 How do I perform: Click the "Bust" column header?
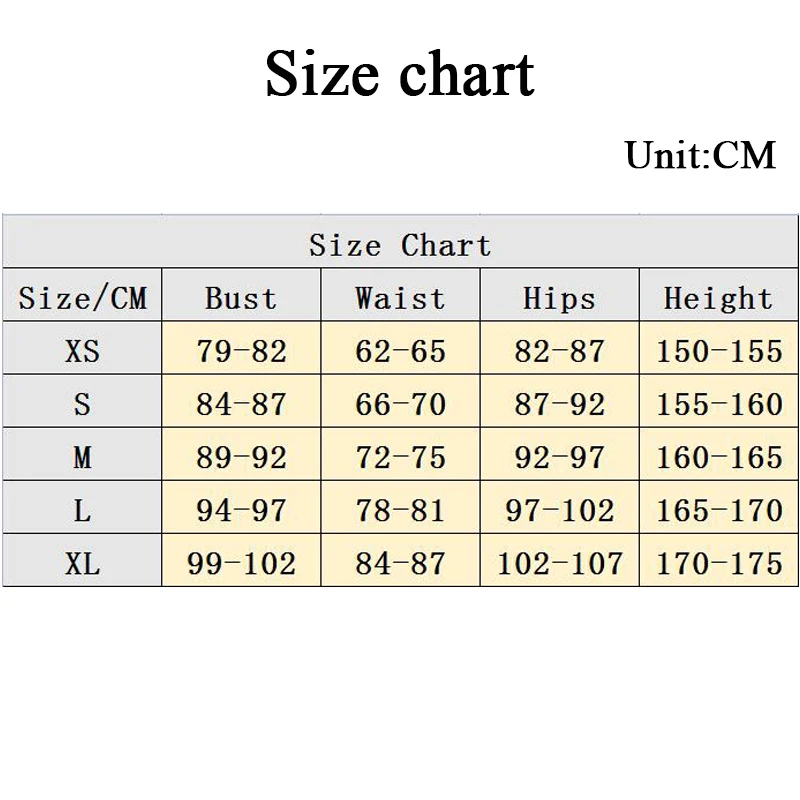pyautogui.click(x=241, y=298)
